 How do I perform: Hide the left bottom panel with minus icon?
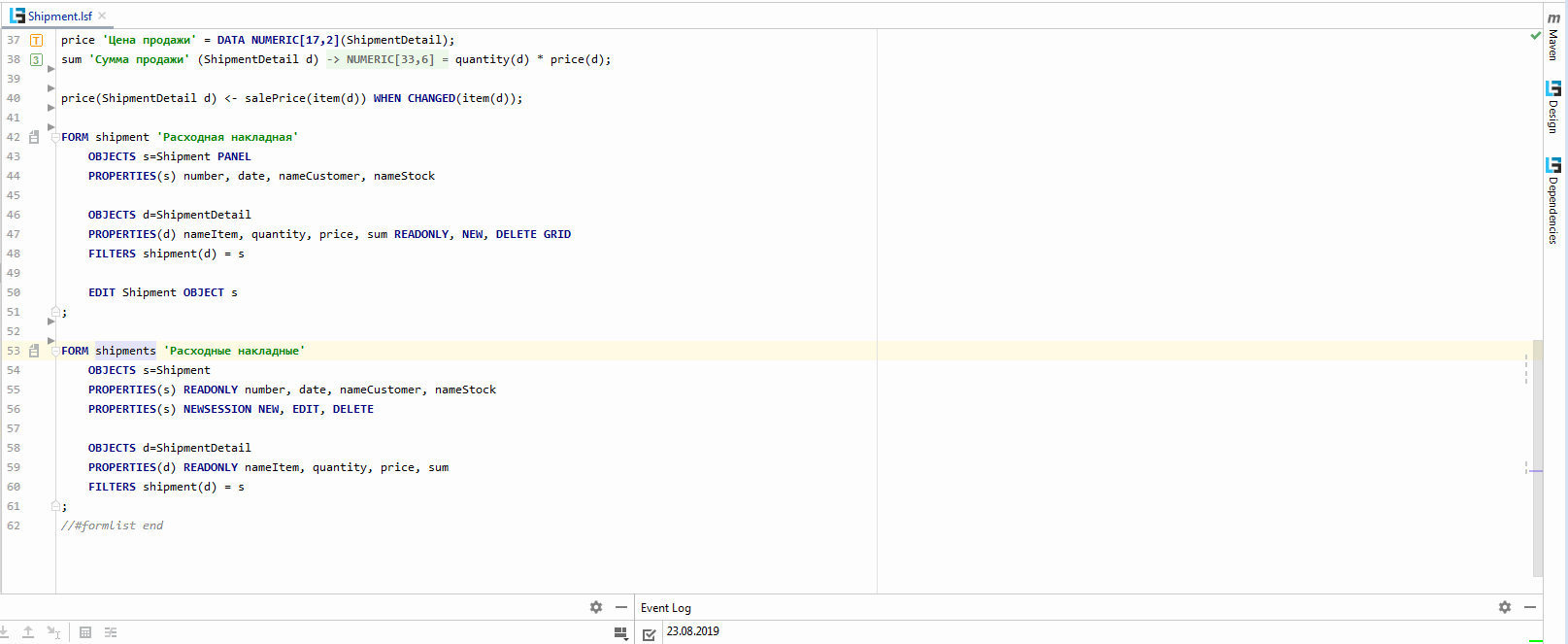click(621, 607)
